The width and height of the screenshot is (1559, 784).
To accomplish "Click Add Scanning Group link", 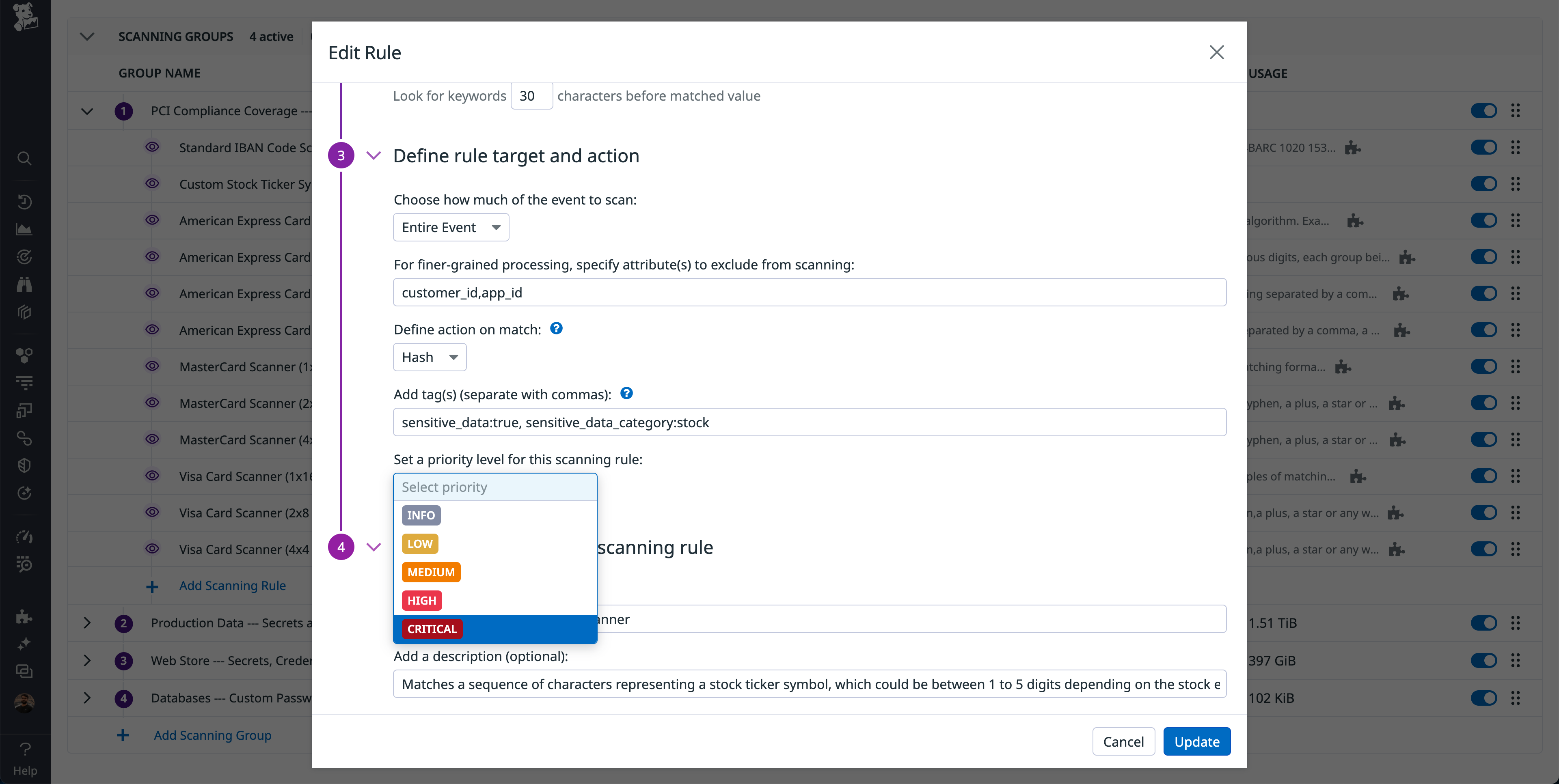I will coord(212,735).
